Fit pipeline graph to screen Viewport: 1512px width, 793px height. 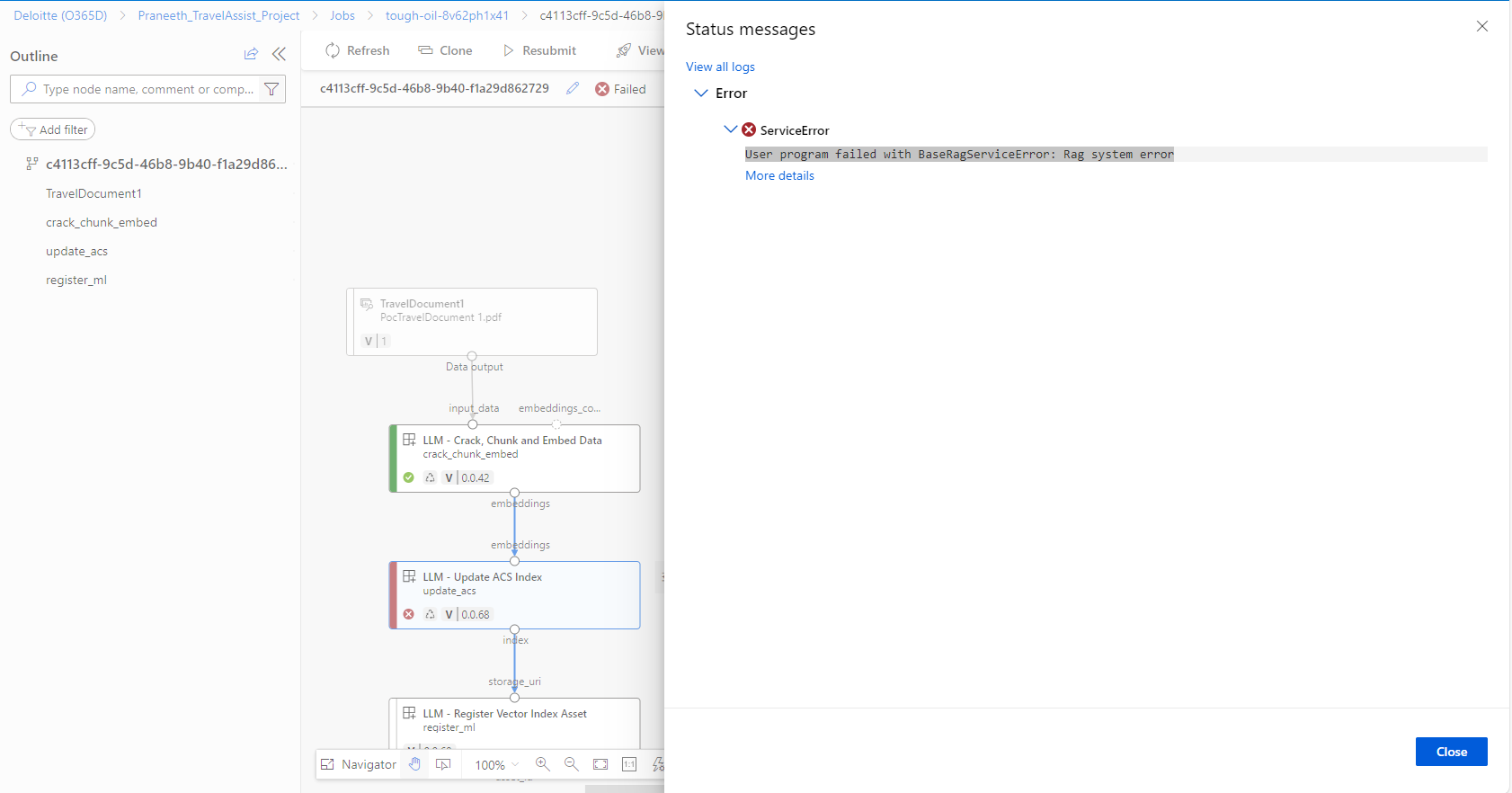(600, 764)
